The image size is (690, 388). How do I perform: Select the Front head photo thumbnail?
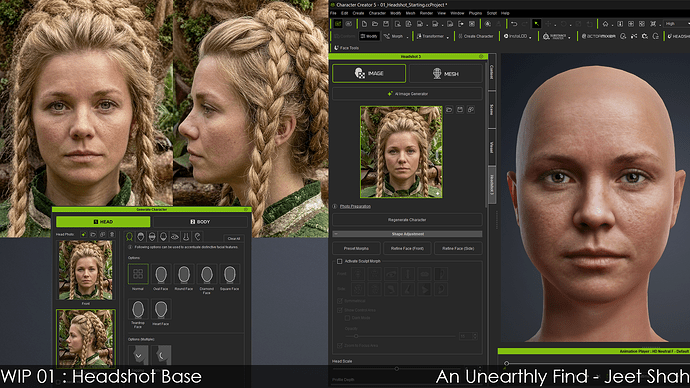pos(85,270)
